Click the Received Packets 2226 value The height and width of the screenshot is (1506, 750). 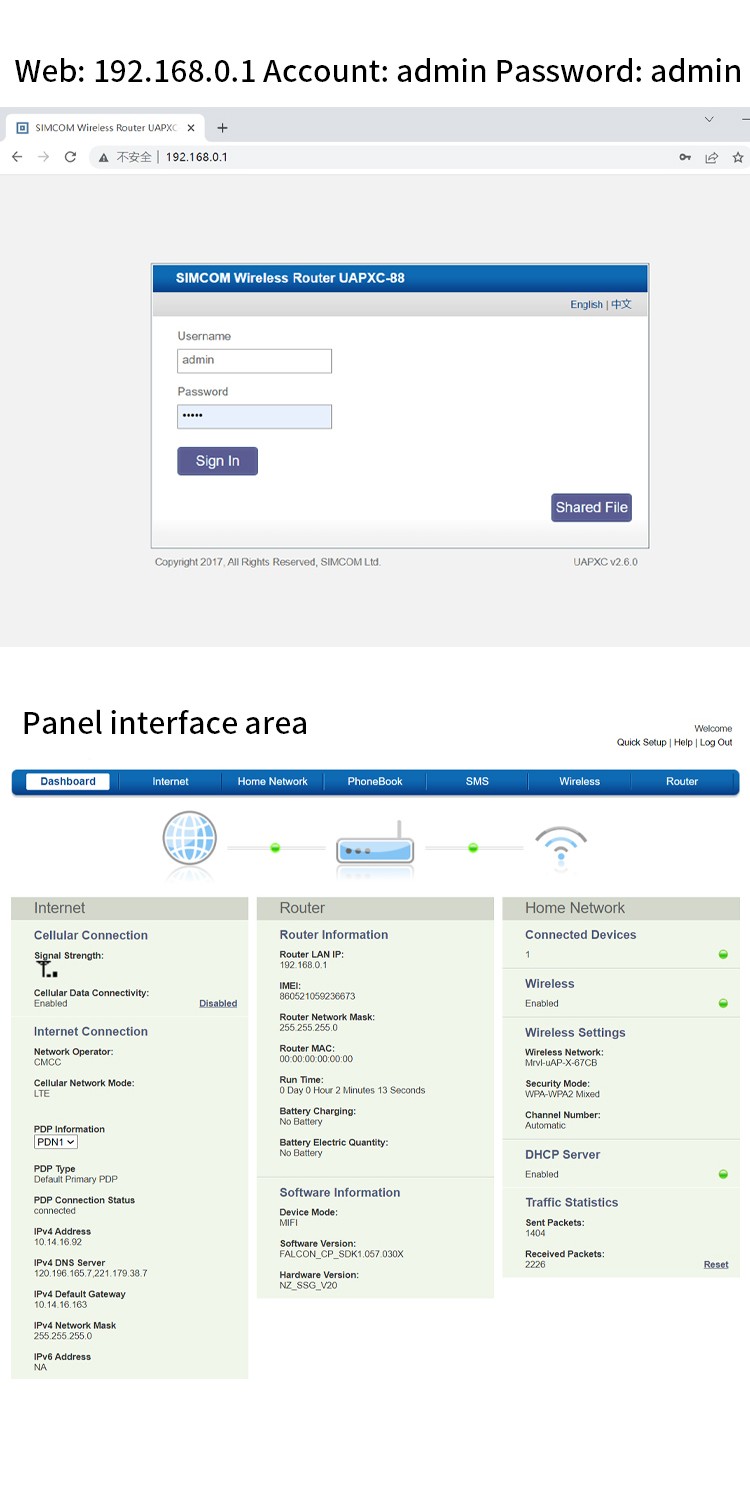coord(535,1265)
